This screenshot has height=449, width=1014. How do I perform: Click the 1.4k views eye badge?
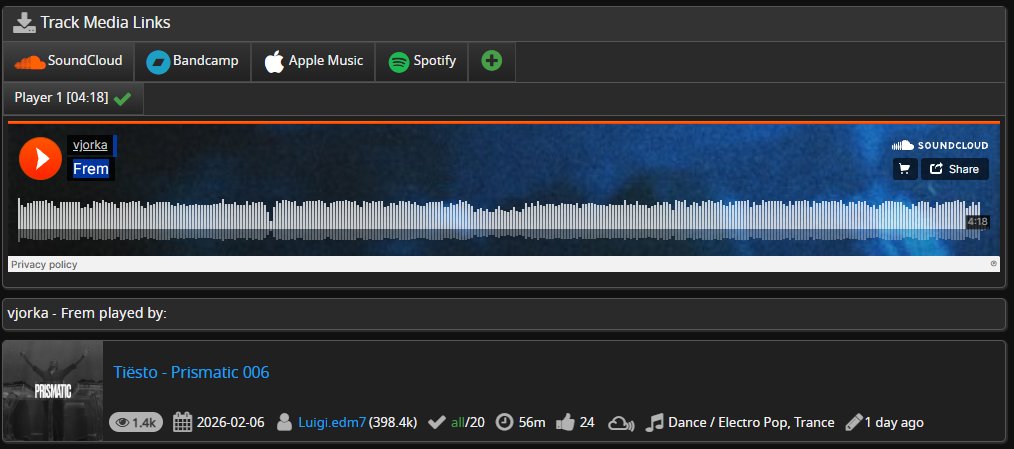click(136, 422)
